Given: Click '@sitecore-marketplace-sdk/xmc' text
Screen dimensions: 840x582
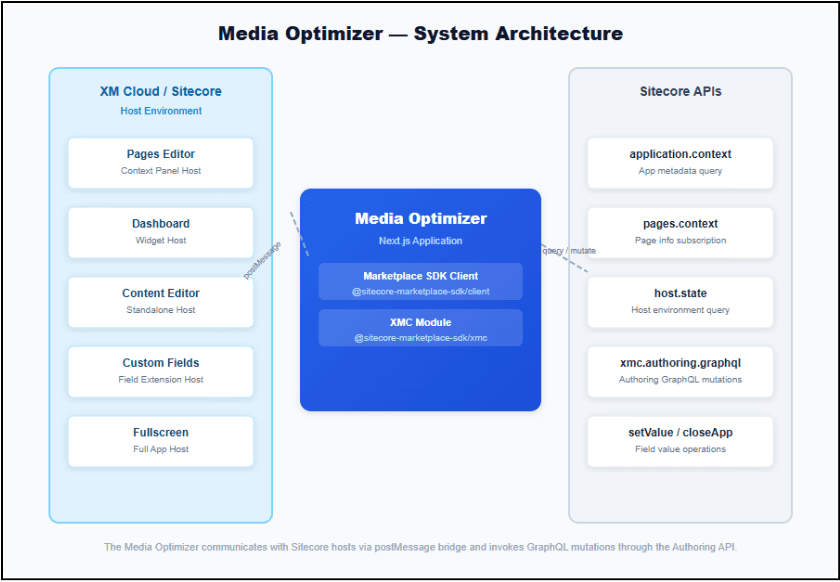Looking at the screenshot, I should (421, 338).
